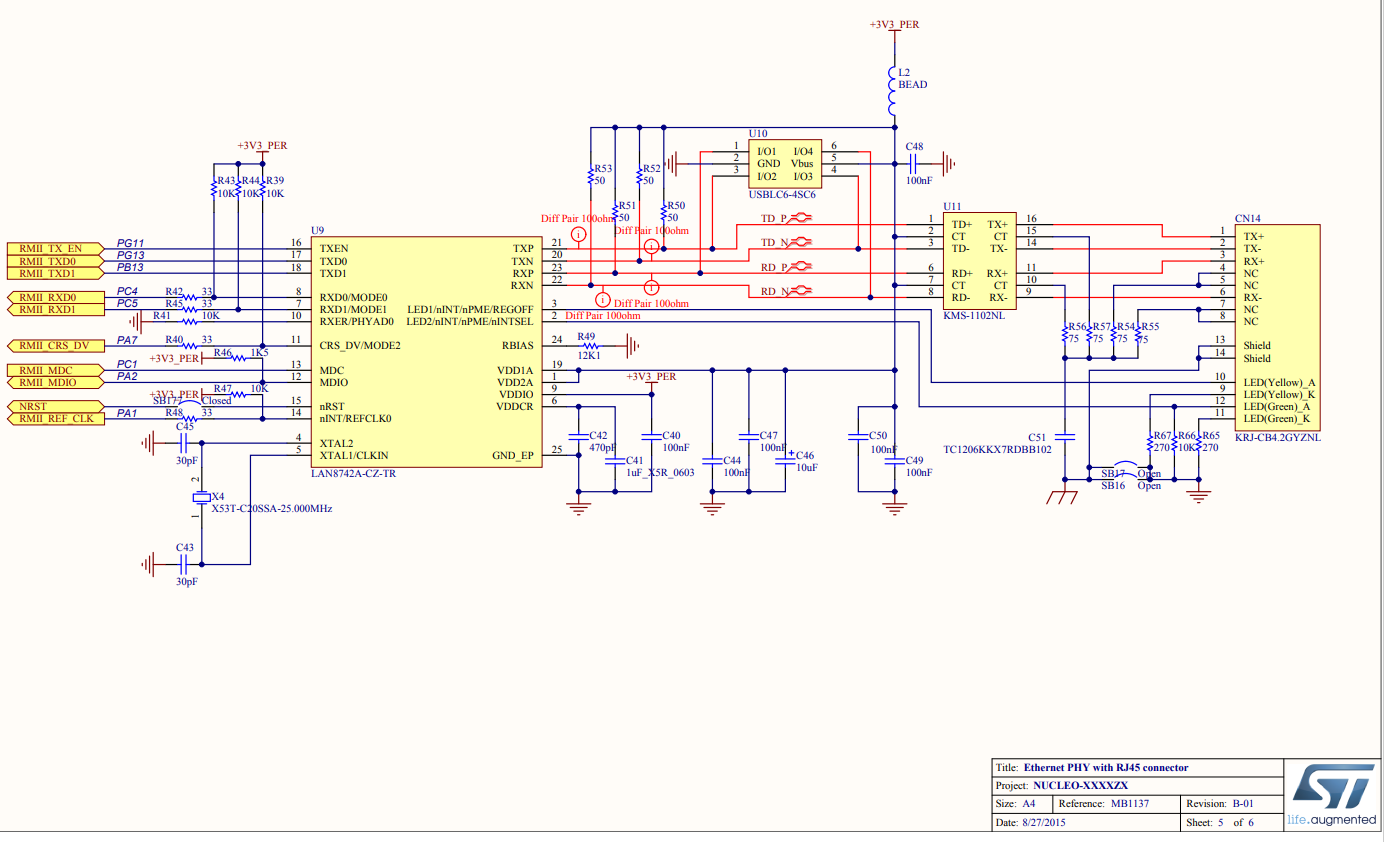Click the LED(Yellow)_A pin on CN14
Viewport: 1384px width, 842px height.
[x=1279, y=382]
